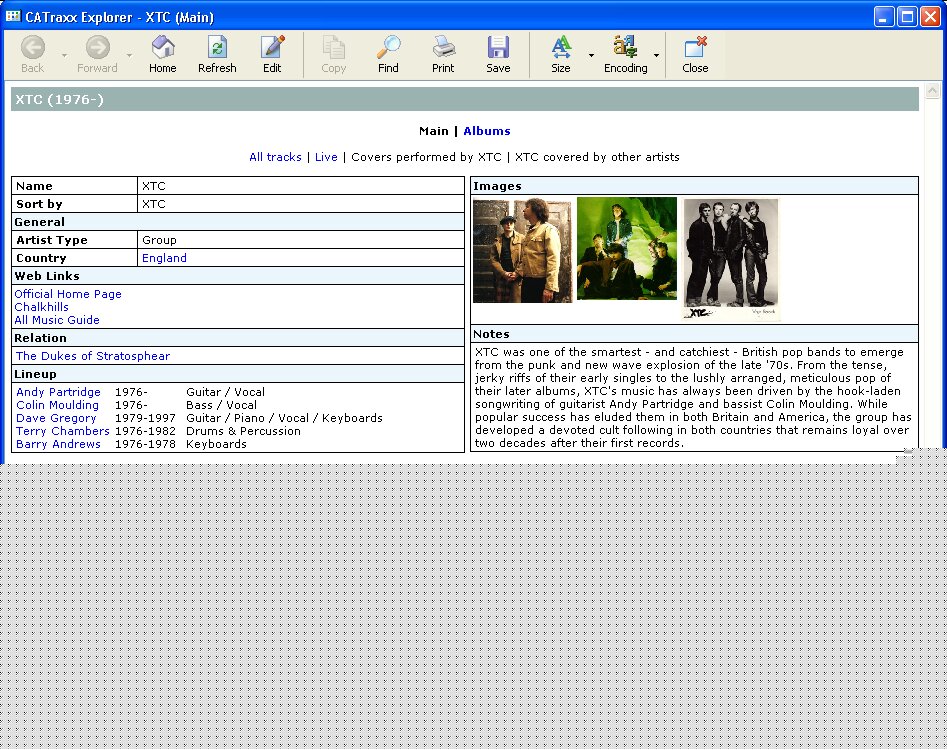Go to Home page icon
The height and width of the screenshot is (749, 947).
(162, 48)
